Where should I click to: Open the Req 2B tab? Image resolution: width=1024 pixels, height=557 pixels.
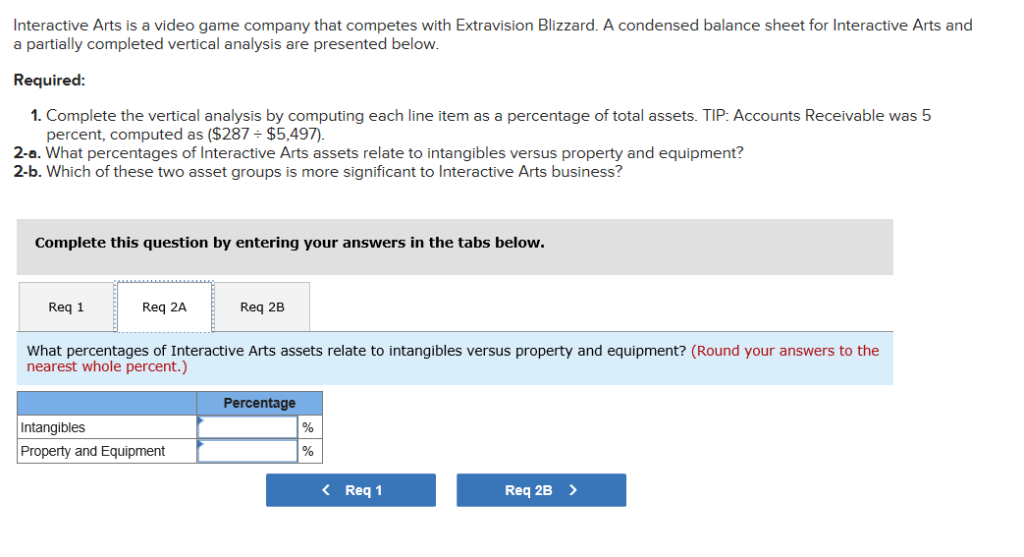click(262, 307)
